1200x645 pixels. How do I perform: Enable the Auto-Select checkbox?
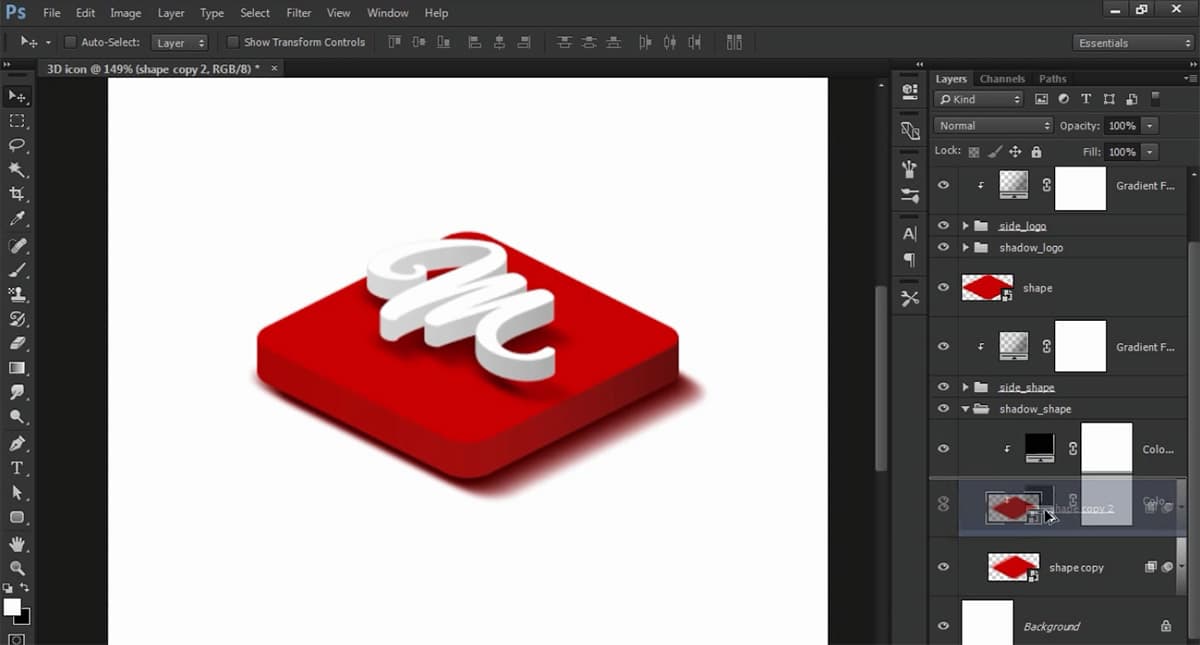(x=70, y=42)
